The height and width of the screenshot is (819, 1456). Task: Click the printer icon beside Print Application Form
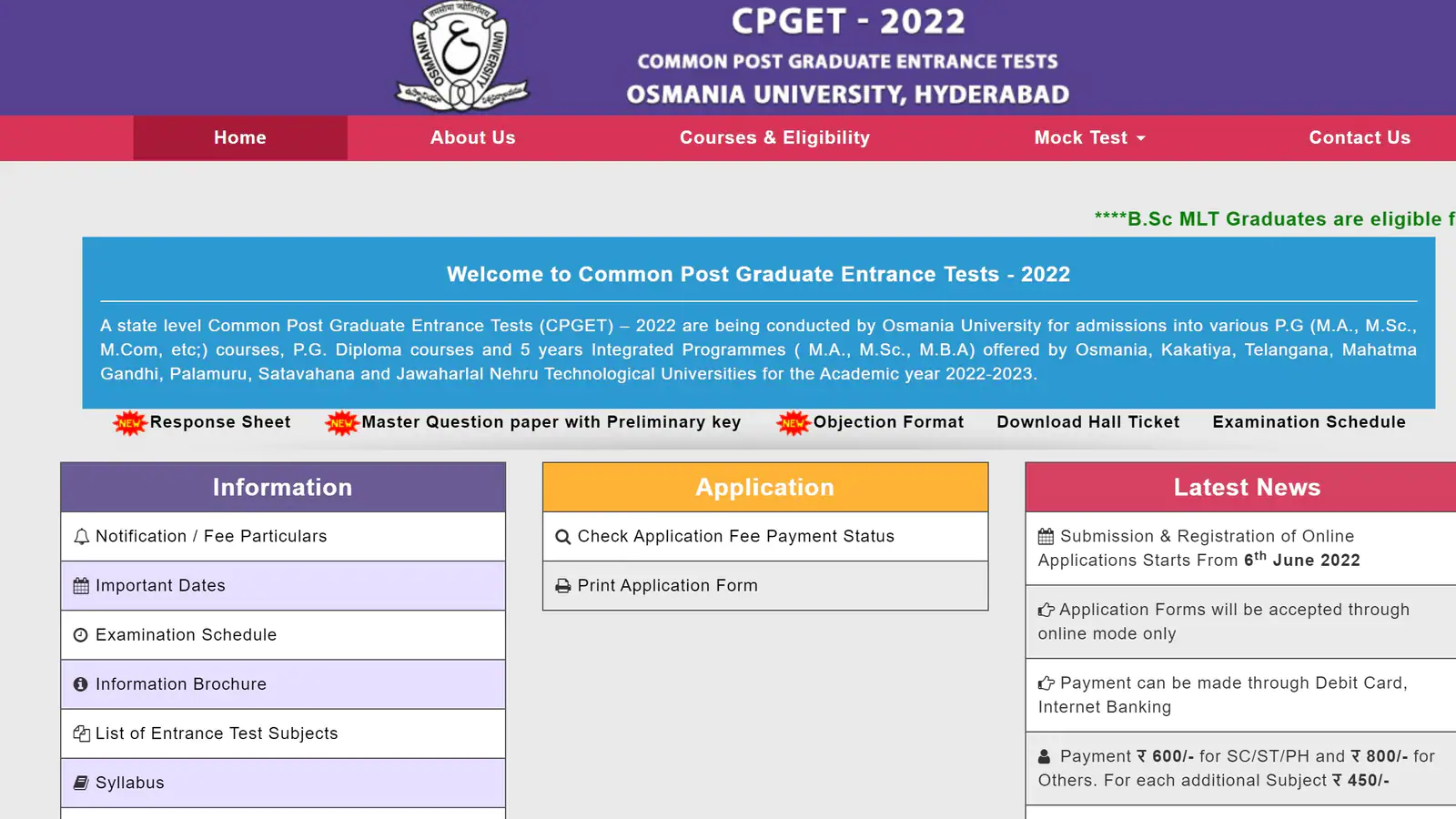pyautogui.click(x=563, y=586)
